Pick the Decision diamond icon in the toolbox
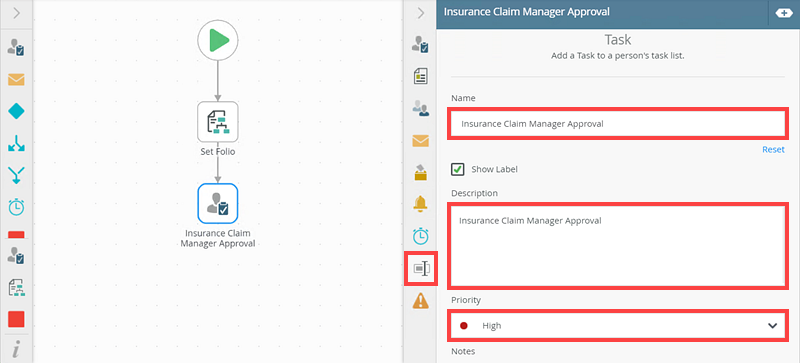800x363 pixels. point(16,111)
